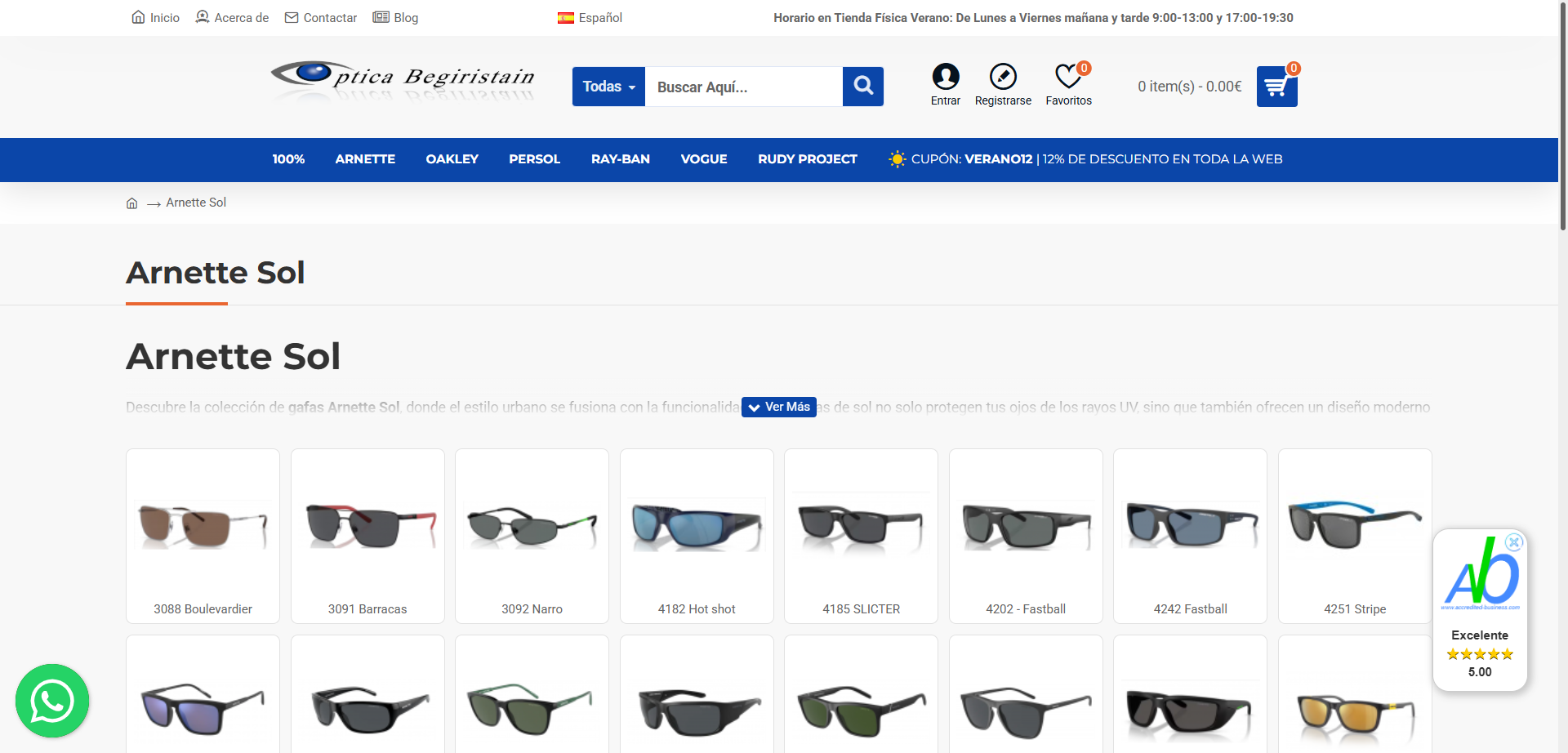
Task: Go to the Blog link
Action: [x=396, y=18]
